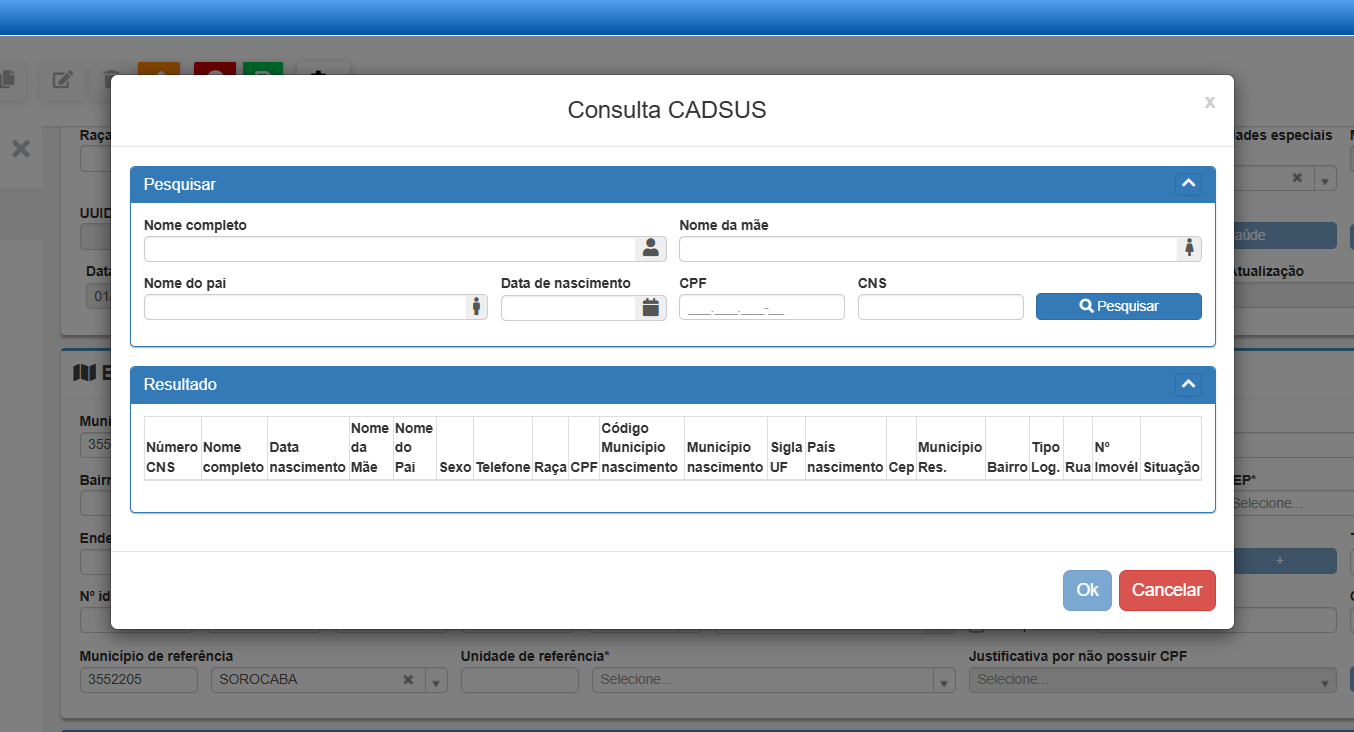Click the Nome do Pai column header
This screenshot has height=732, width=1354.
coord(414,448)
